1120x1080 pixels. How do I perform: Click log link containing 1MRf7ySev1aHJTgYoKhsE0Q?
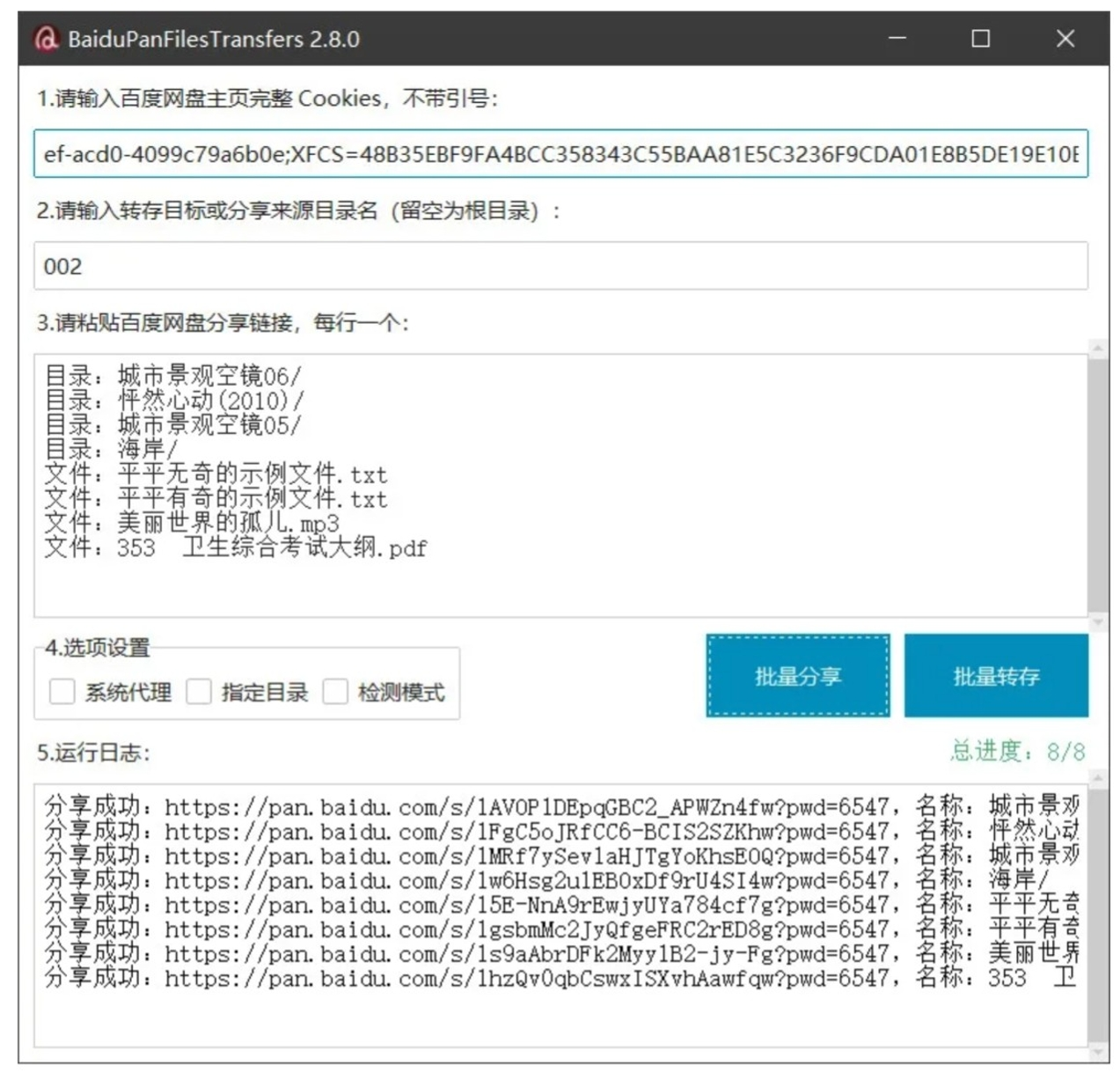[x=527, y=856]
